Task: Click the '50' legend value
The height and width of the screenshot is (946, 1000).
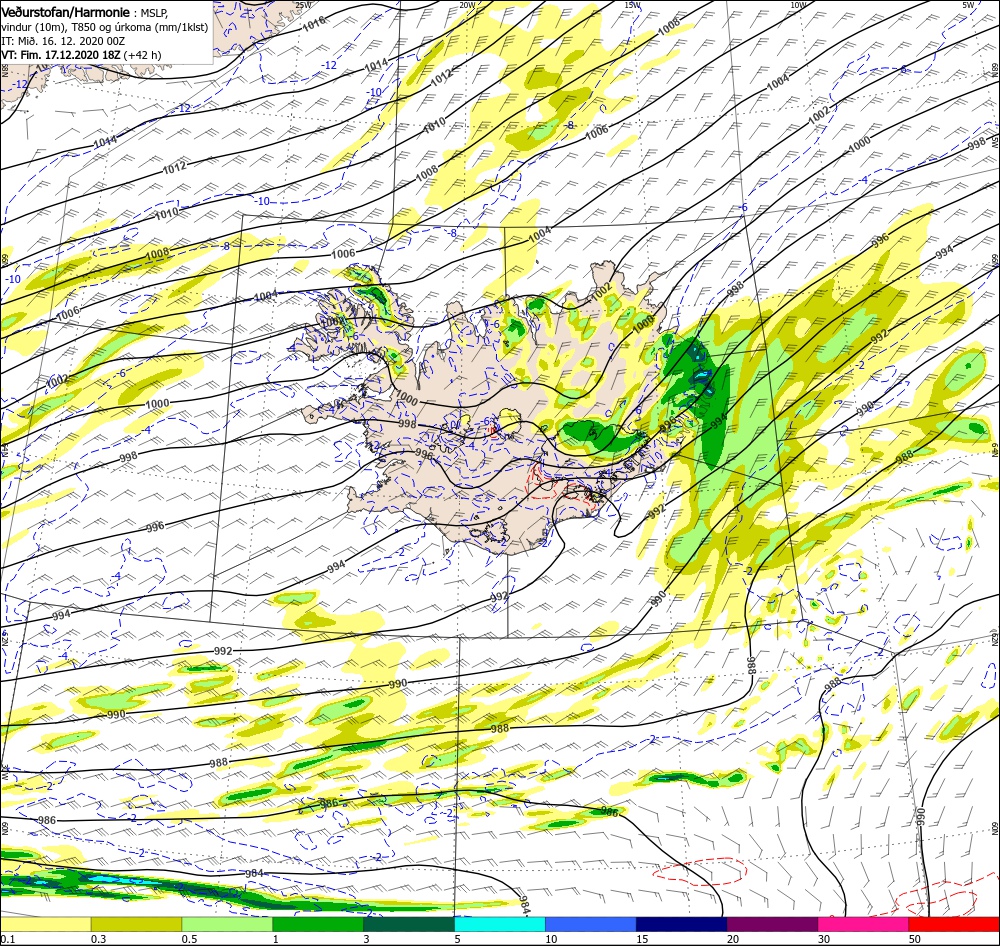Action: tap(915, 939)
